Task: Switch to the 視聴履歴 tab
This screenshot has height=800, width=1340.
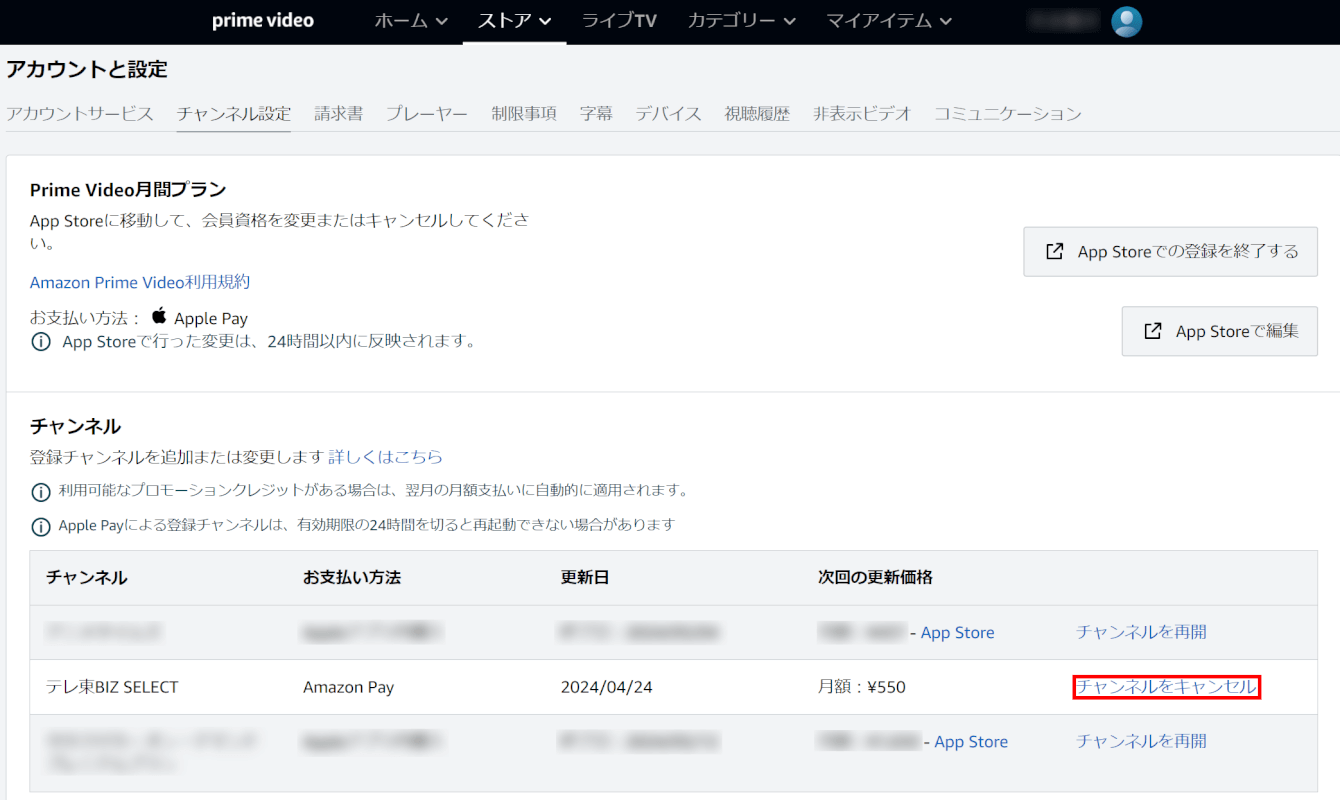Action: point(757,114)
